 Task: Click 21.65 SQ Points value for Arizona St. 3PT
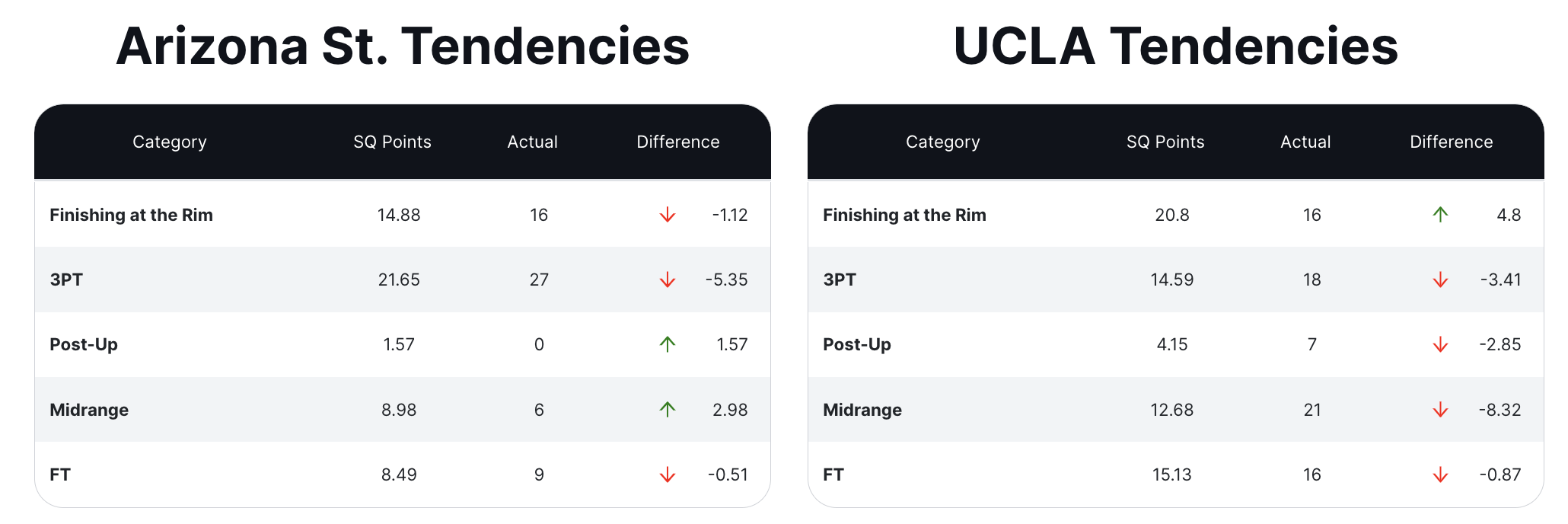tap(399, 280)
